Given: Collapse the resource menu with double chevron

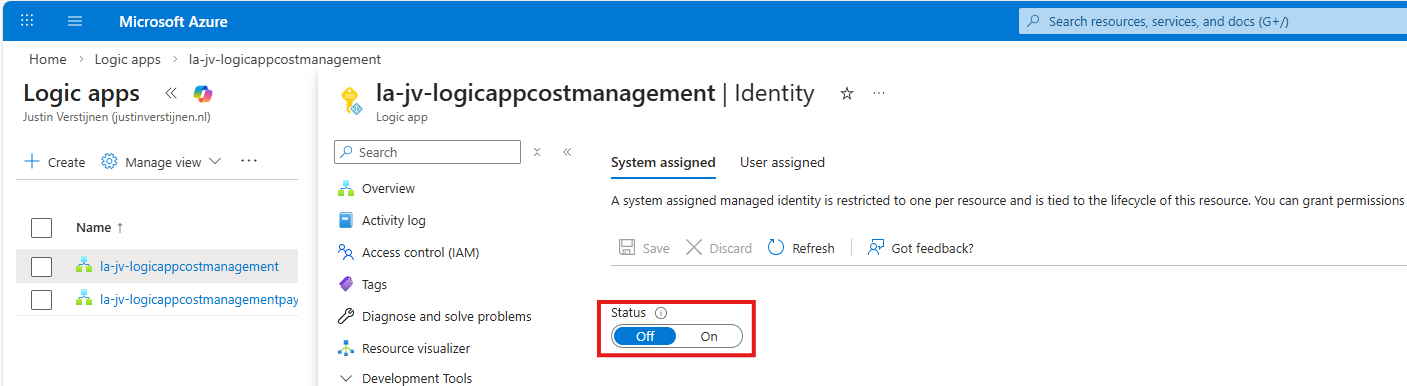Looking at the screenshot, I should point(567,152).
